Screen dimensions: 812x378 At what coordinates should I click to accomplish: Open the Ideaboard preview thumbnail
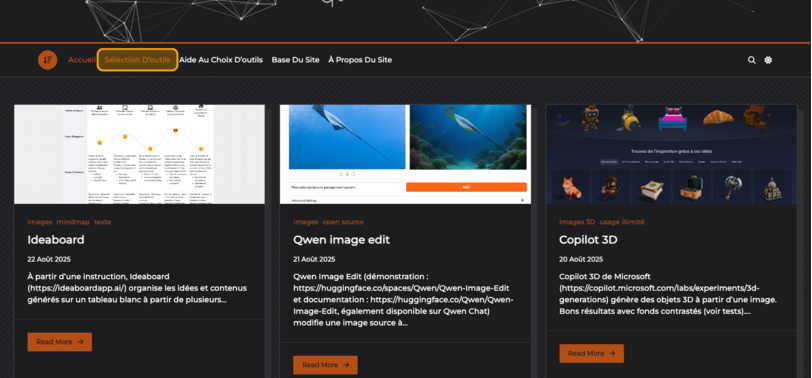(139, 154)
